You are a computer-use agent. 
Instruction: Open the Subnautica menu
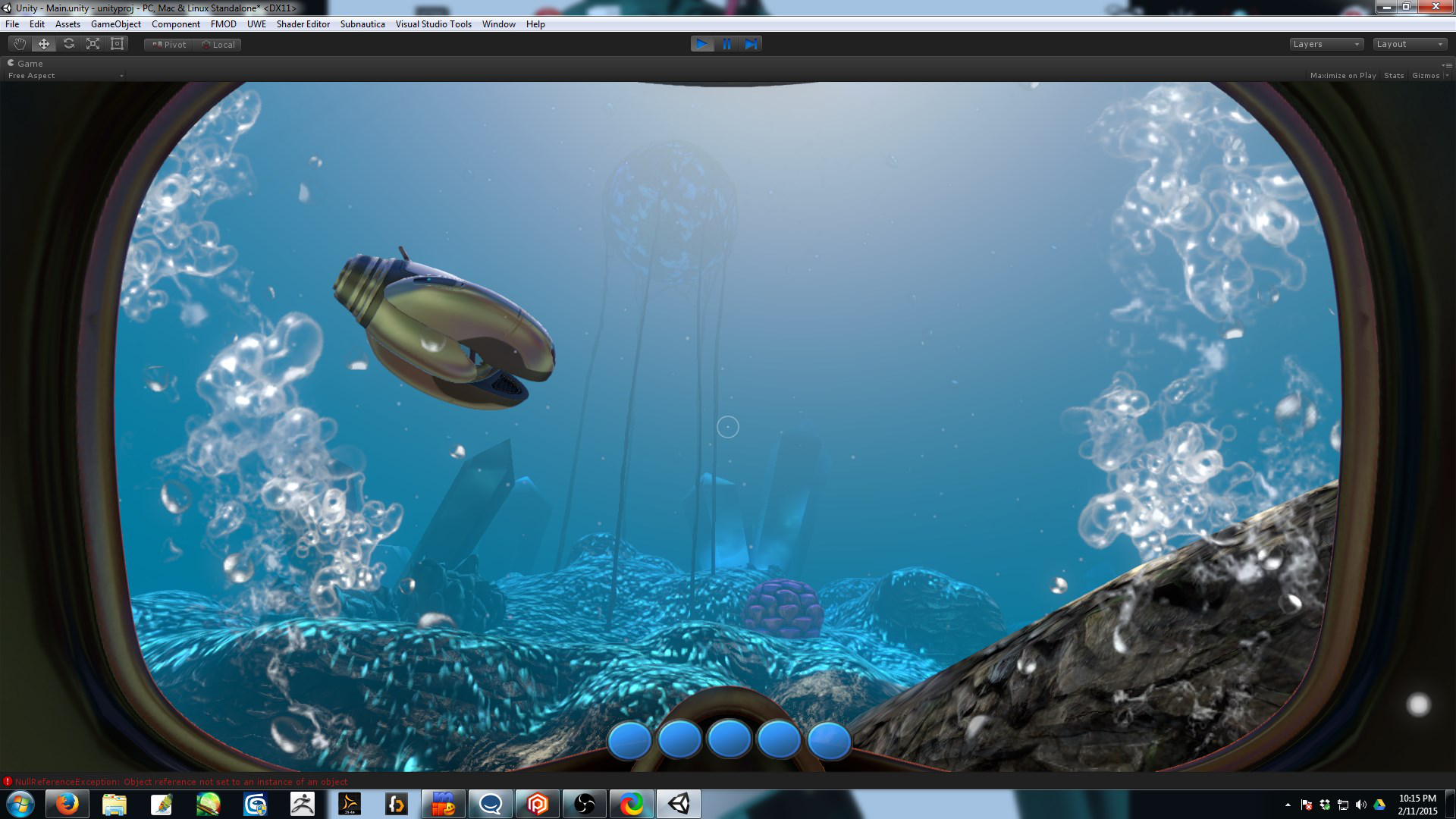coord(362,24)
